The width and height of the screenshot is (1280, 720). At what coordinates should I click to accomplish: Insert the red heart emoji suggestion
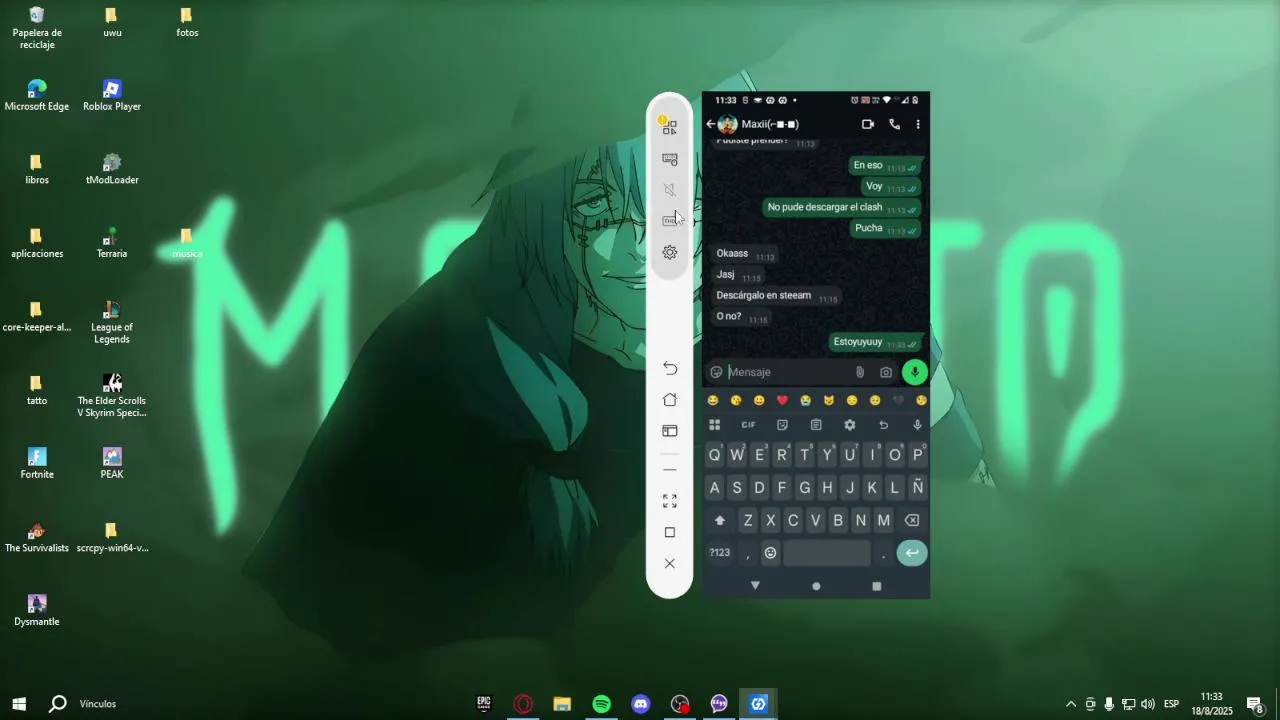(782, 400)
